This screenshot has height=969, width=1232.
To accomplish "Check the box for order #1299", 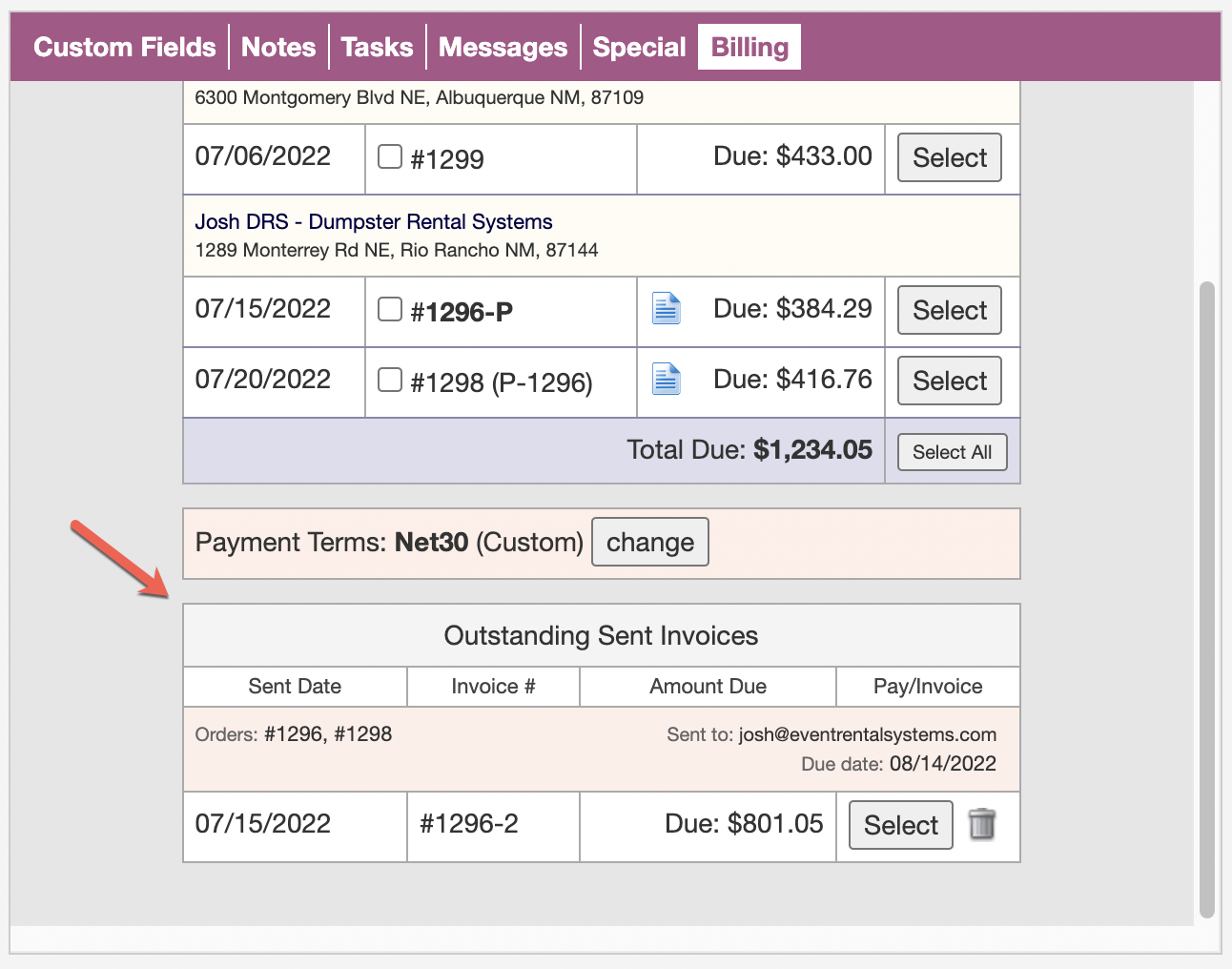I will [x=390, y=156].
